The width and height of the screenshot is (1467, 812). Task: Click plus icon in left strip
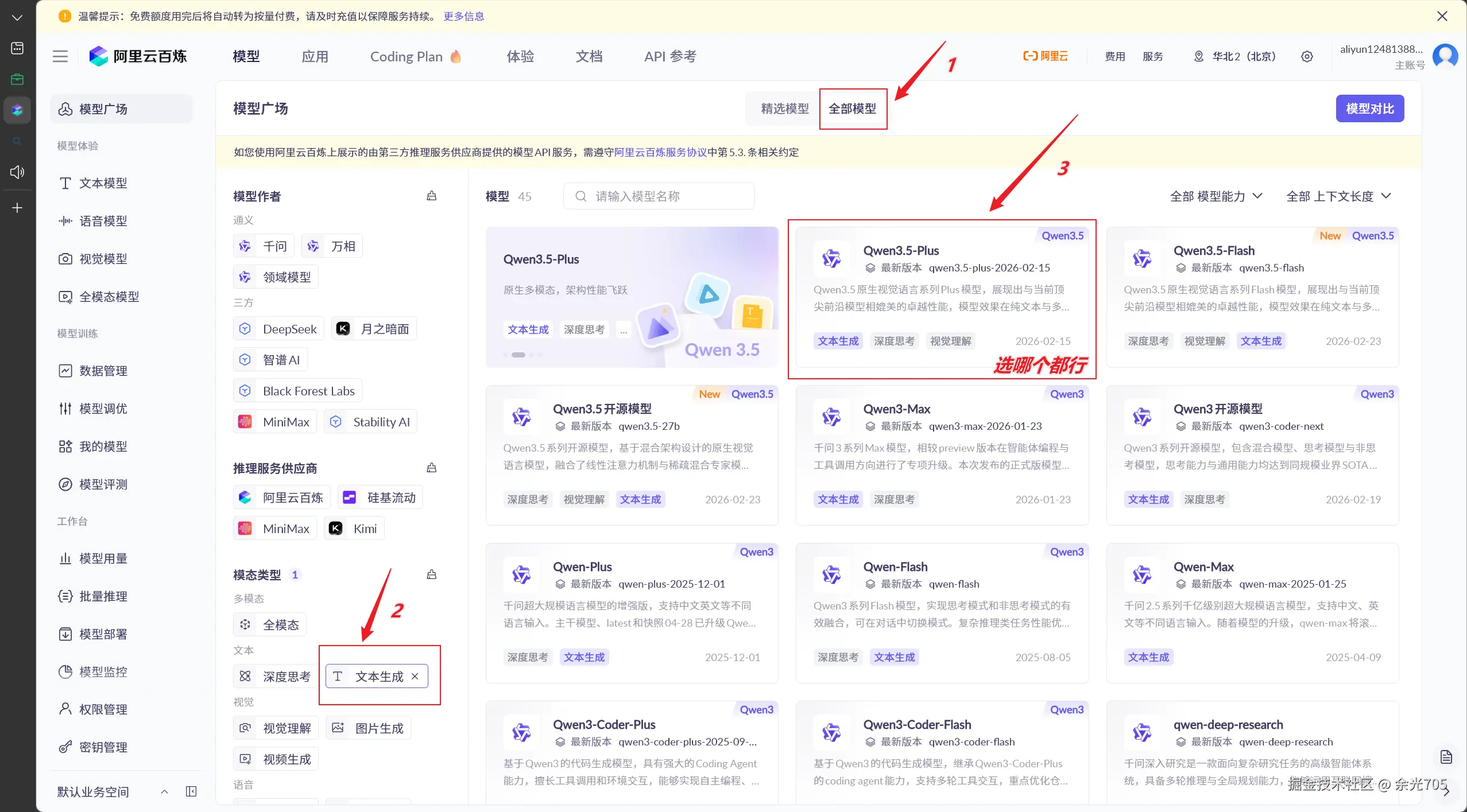coord(17,208)
